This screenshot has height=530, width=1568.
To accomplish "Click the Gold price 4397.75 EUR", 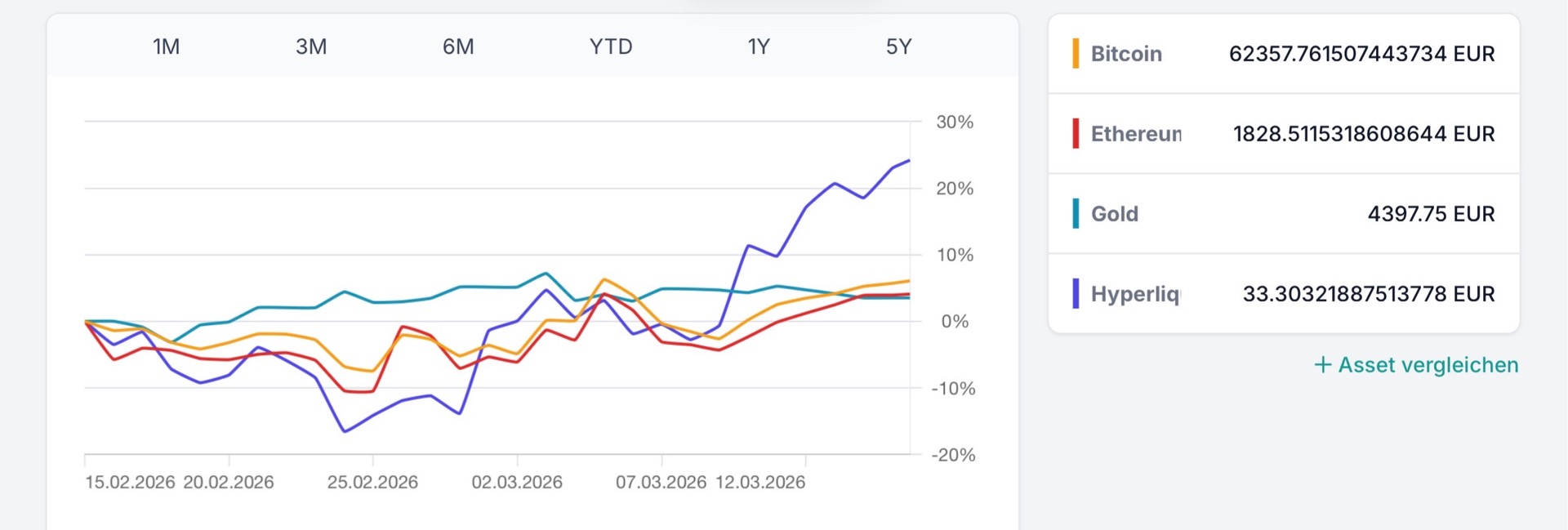I will coord(1431,214).
